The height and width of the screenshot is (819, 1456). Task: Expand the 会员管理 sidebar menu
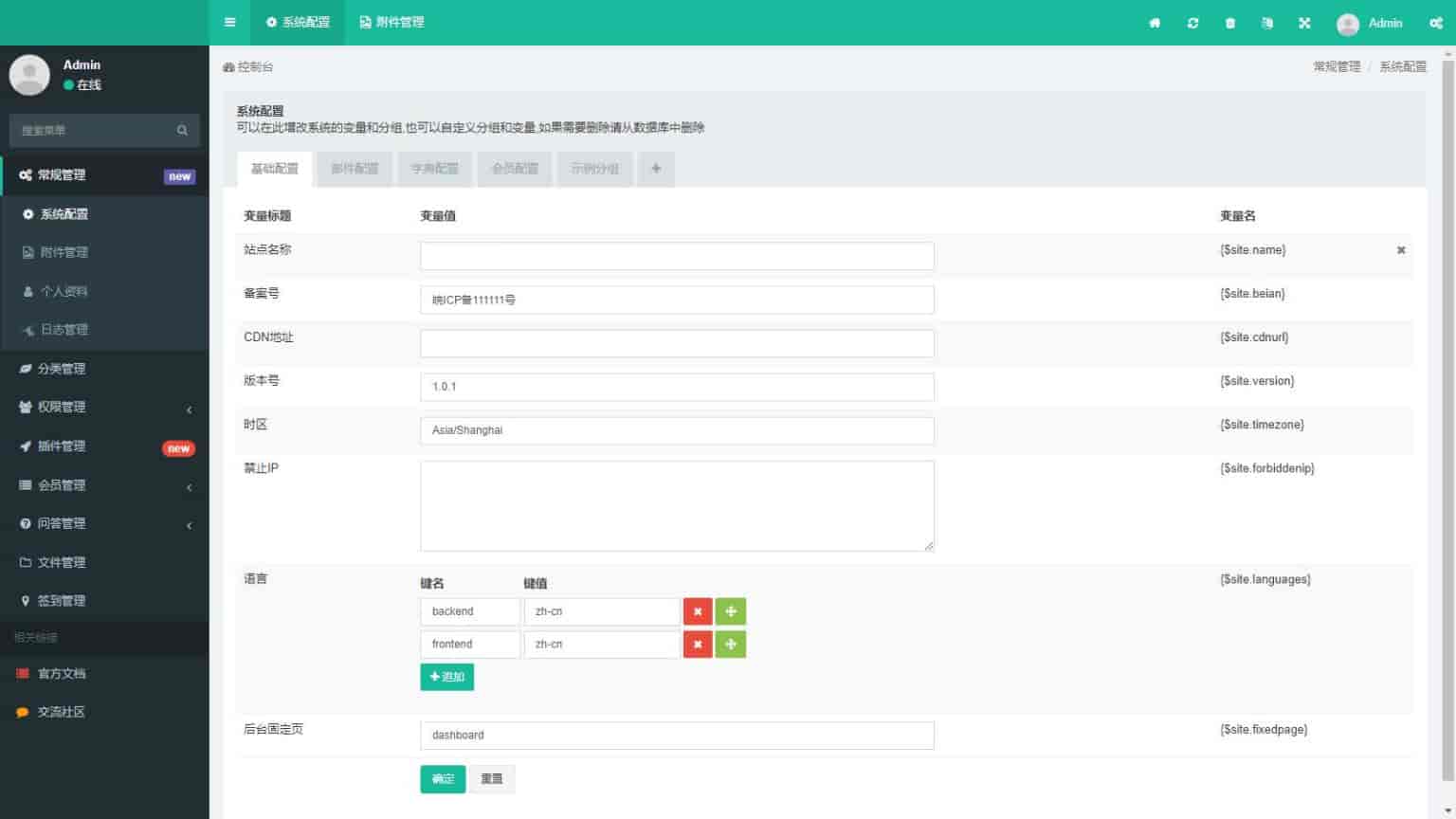tap(104, 485)
